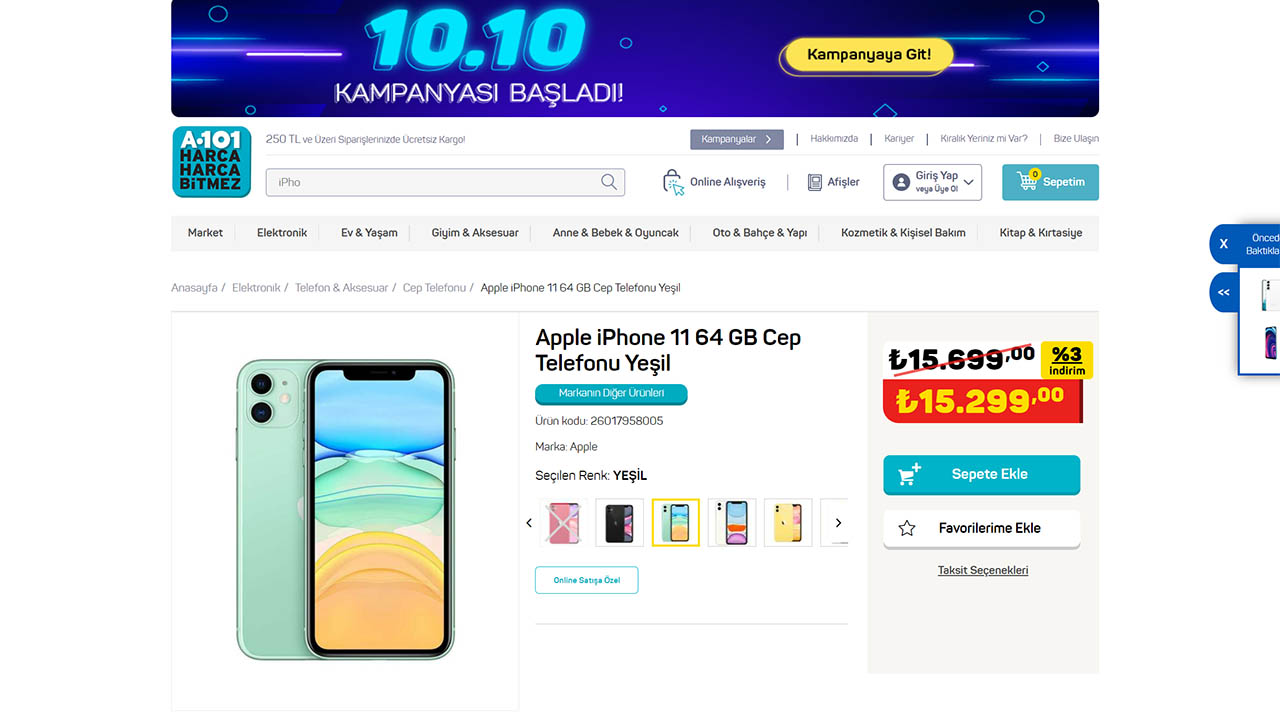This screenshot has height=720, width=1280.
Task: Click the Online Alışveriş bag icon
Action: coord(673,182)
